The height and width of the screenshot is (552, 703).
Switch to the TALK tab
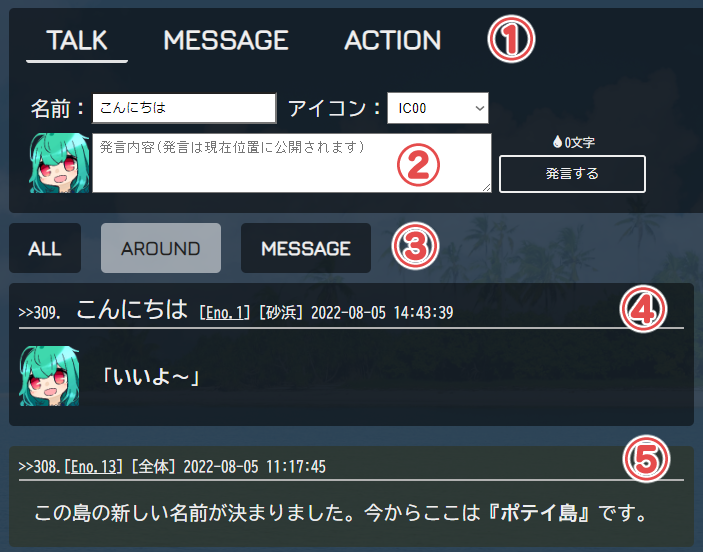tap(77, 41)
